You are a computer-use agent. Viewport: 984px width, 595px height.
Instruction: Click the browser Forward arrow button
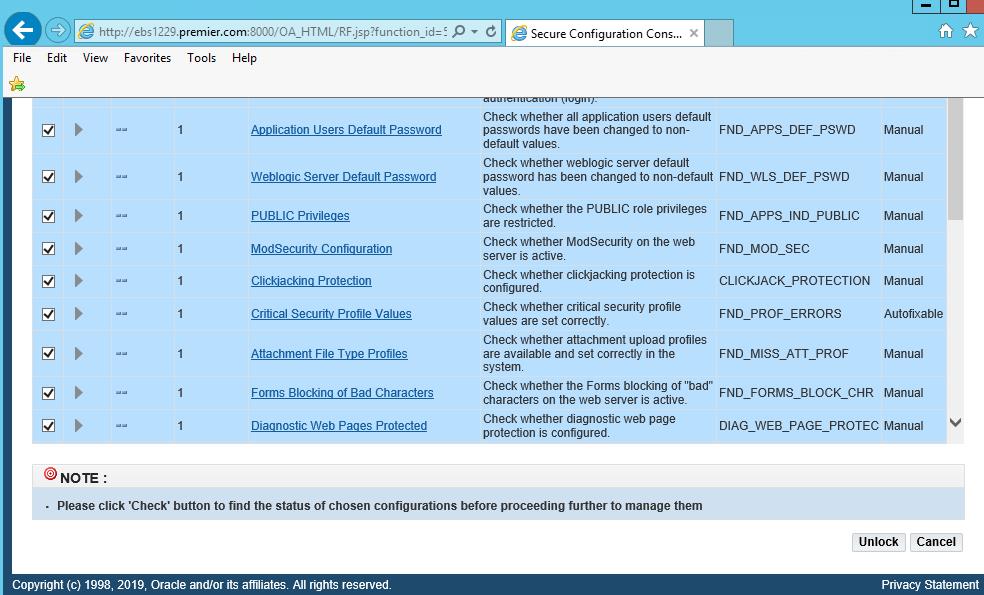coord(58,31)
